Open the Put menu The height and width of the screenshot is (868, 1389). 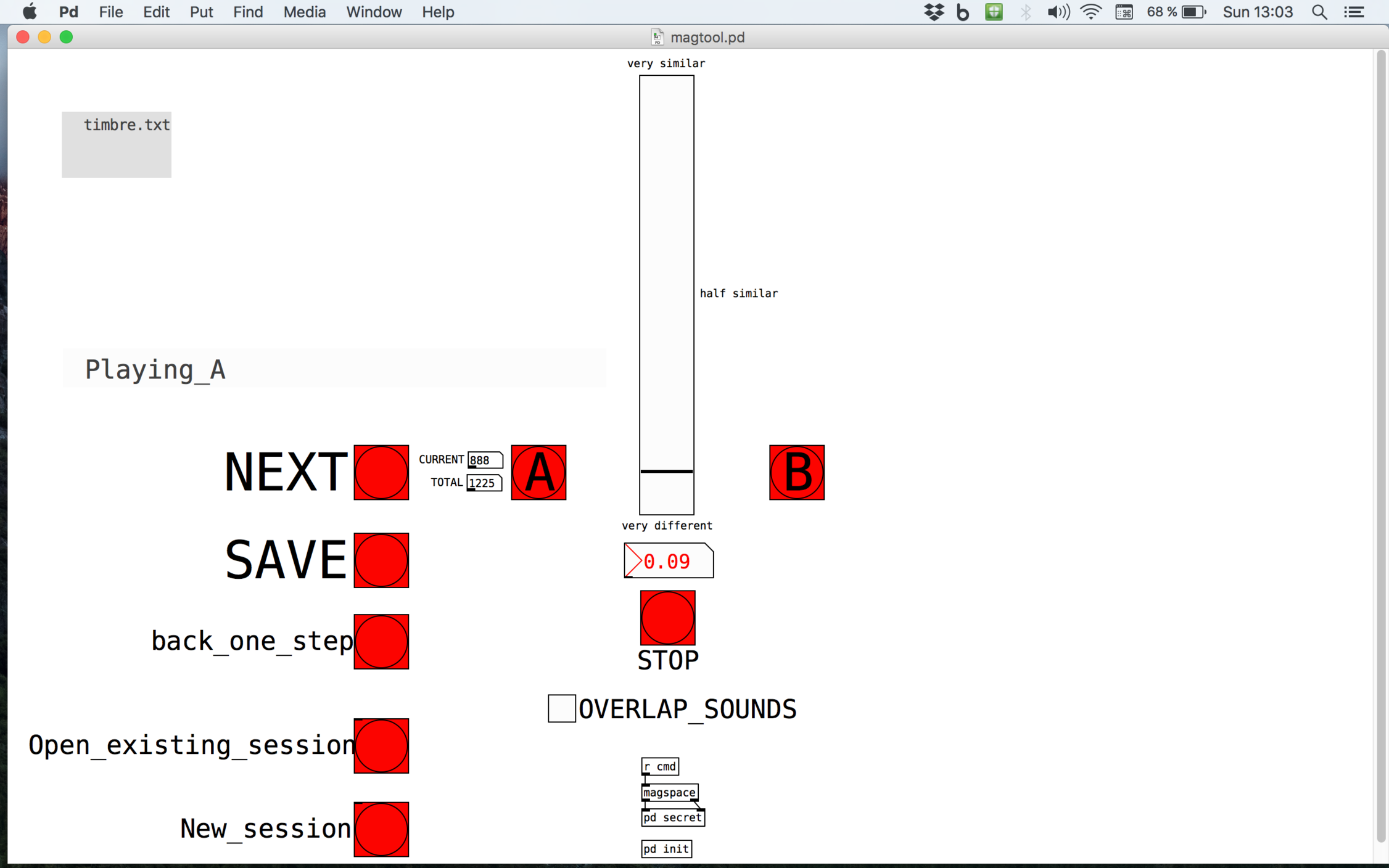coord(201,12)
